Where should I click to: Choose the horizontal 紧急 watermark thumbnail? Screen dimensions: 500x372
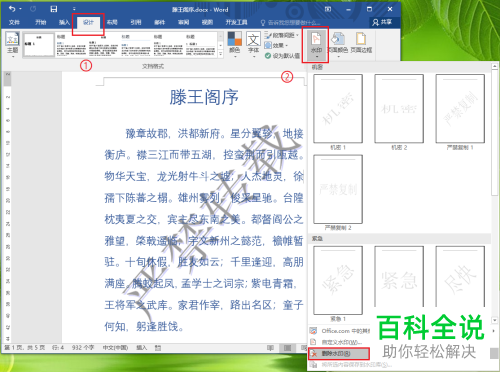[x=399, y=277]
